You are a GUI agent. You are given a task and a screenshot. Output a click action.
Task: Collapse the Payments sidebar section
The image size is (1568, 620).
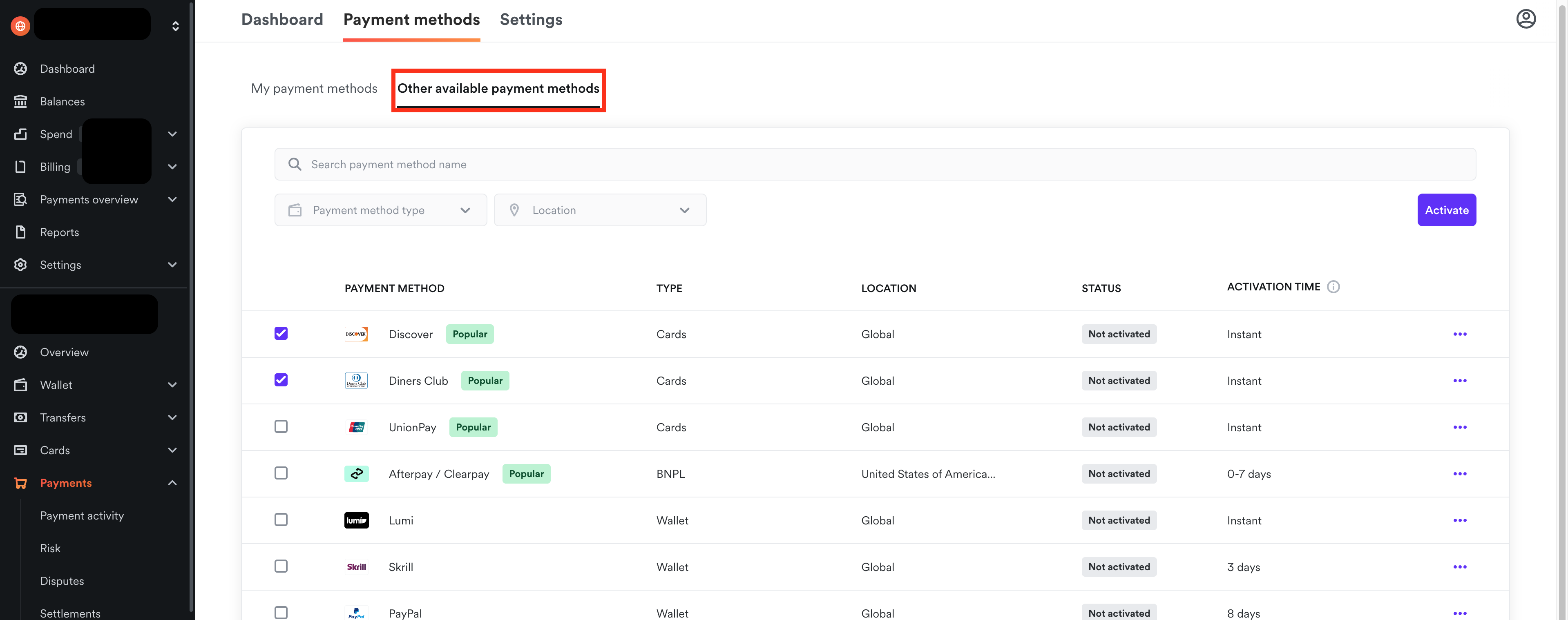point(172,482)
